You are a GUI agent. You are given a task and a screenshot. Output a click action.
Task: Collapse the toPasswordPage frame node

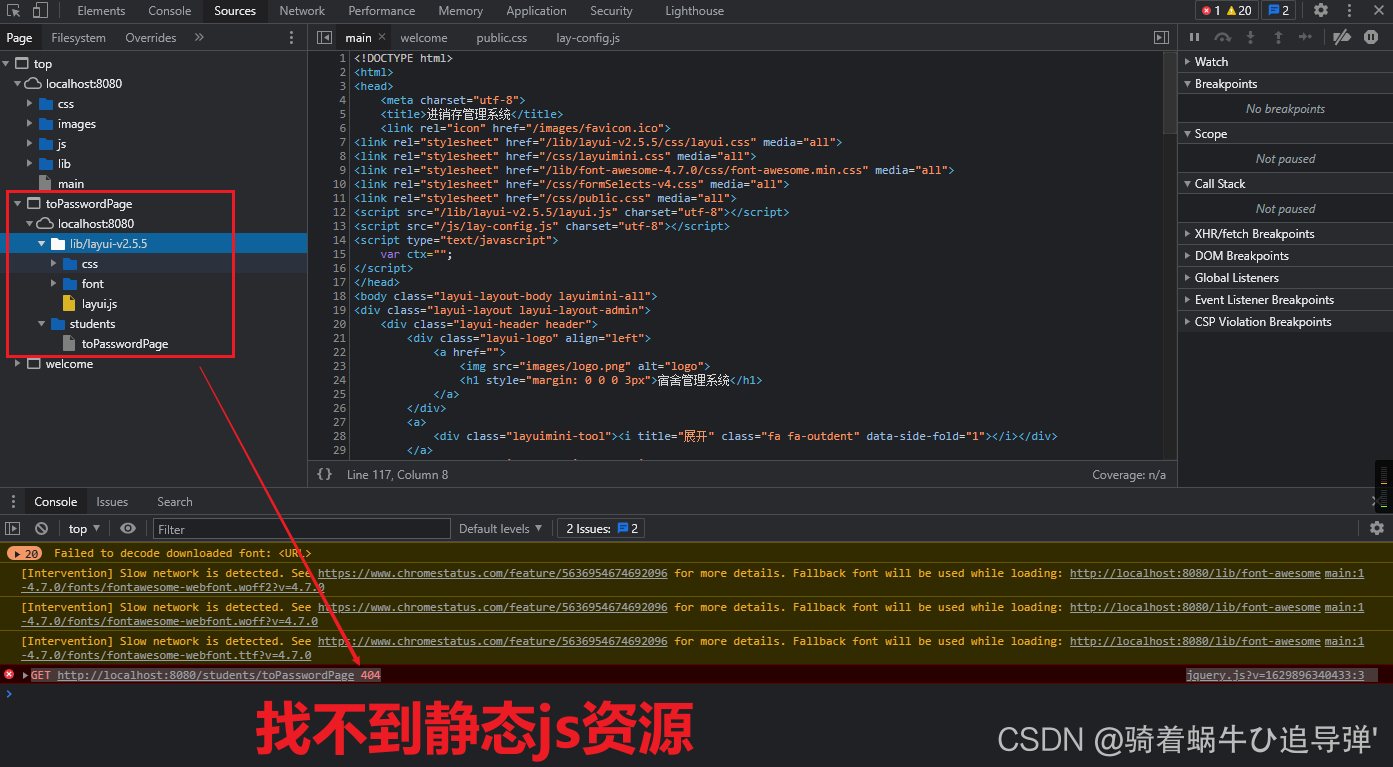[x=19, y=204]
